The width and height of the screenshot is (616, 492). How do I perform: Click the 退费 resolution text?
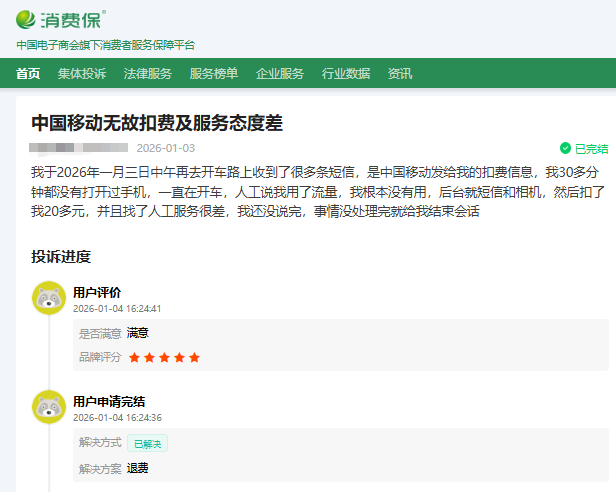(x=137, y=468)
